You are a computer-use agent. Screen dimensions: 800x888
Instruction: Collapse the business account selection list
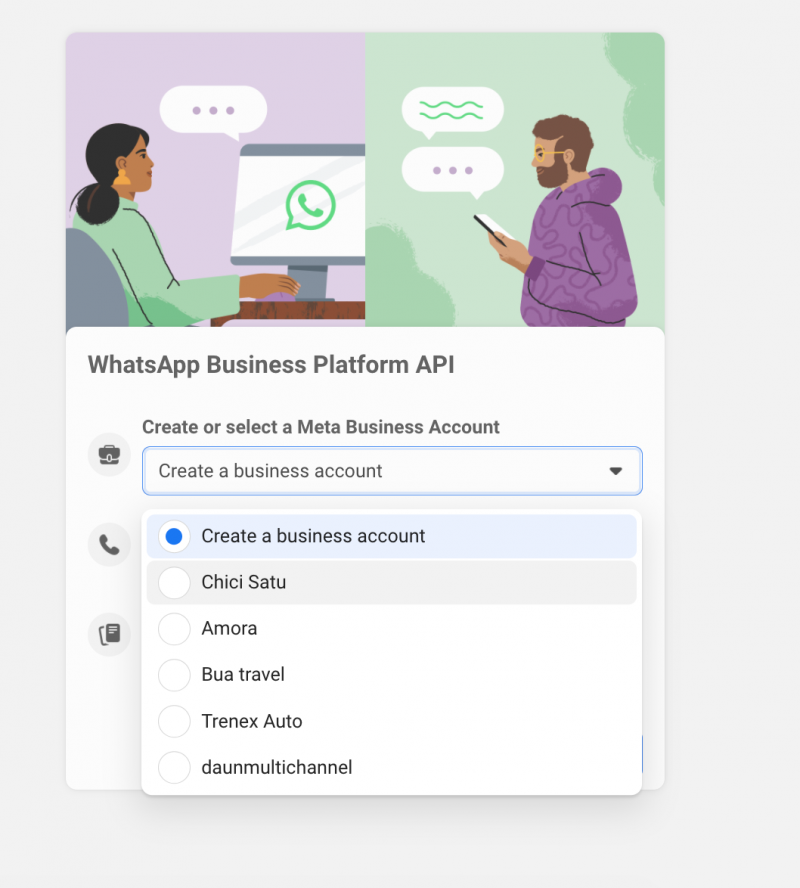[x=616, y=470]
